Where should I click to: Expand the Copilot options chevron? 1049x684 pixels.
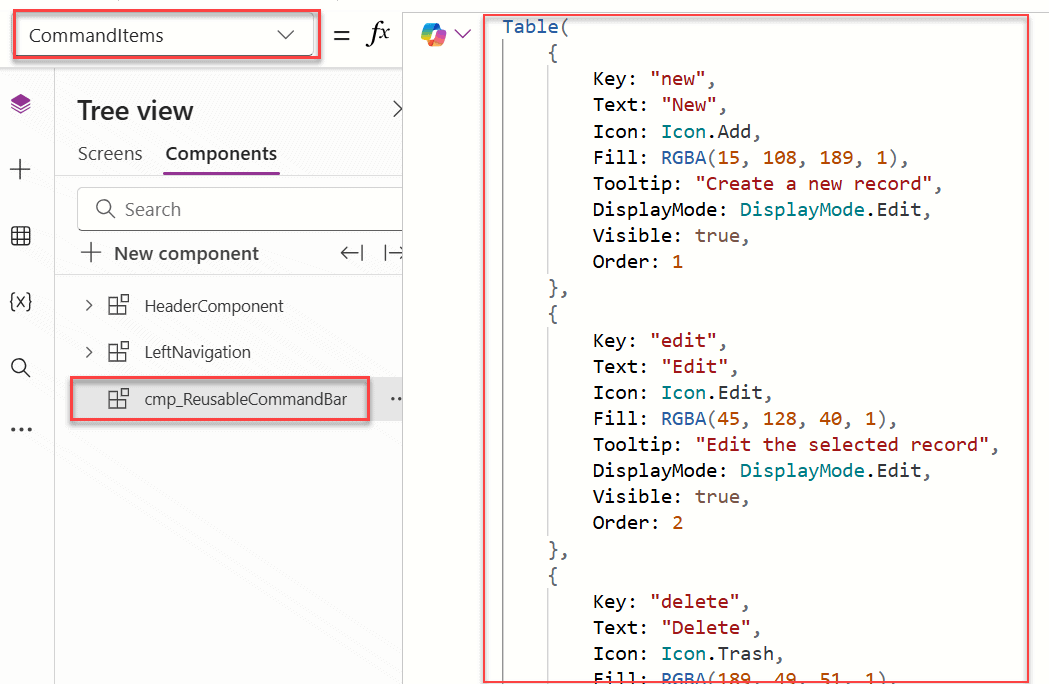point(463,33)
